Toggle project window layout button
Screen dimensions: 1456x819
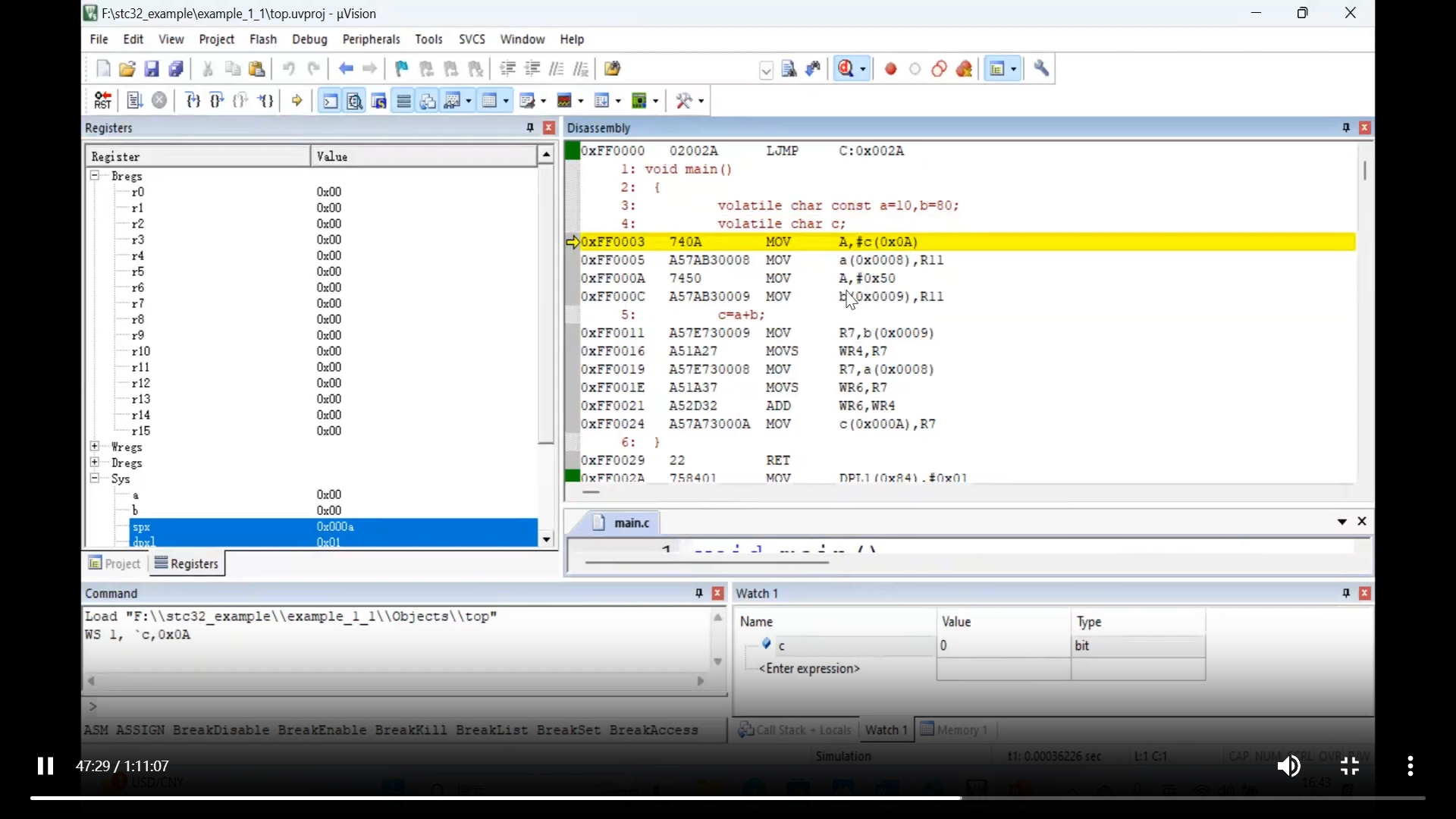(998, 69)
